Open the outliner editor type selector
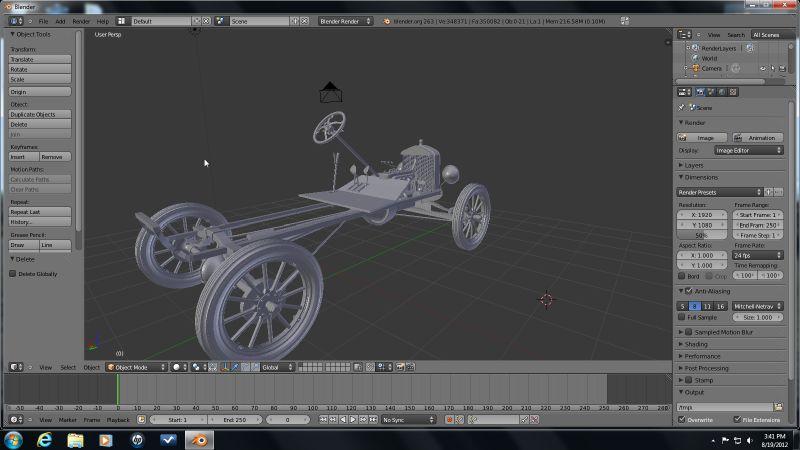Viewport: 800px width, 450px height. (684, 35)
